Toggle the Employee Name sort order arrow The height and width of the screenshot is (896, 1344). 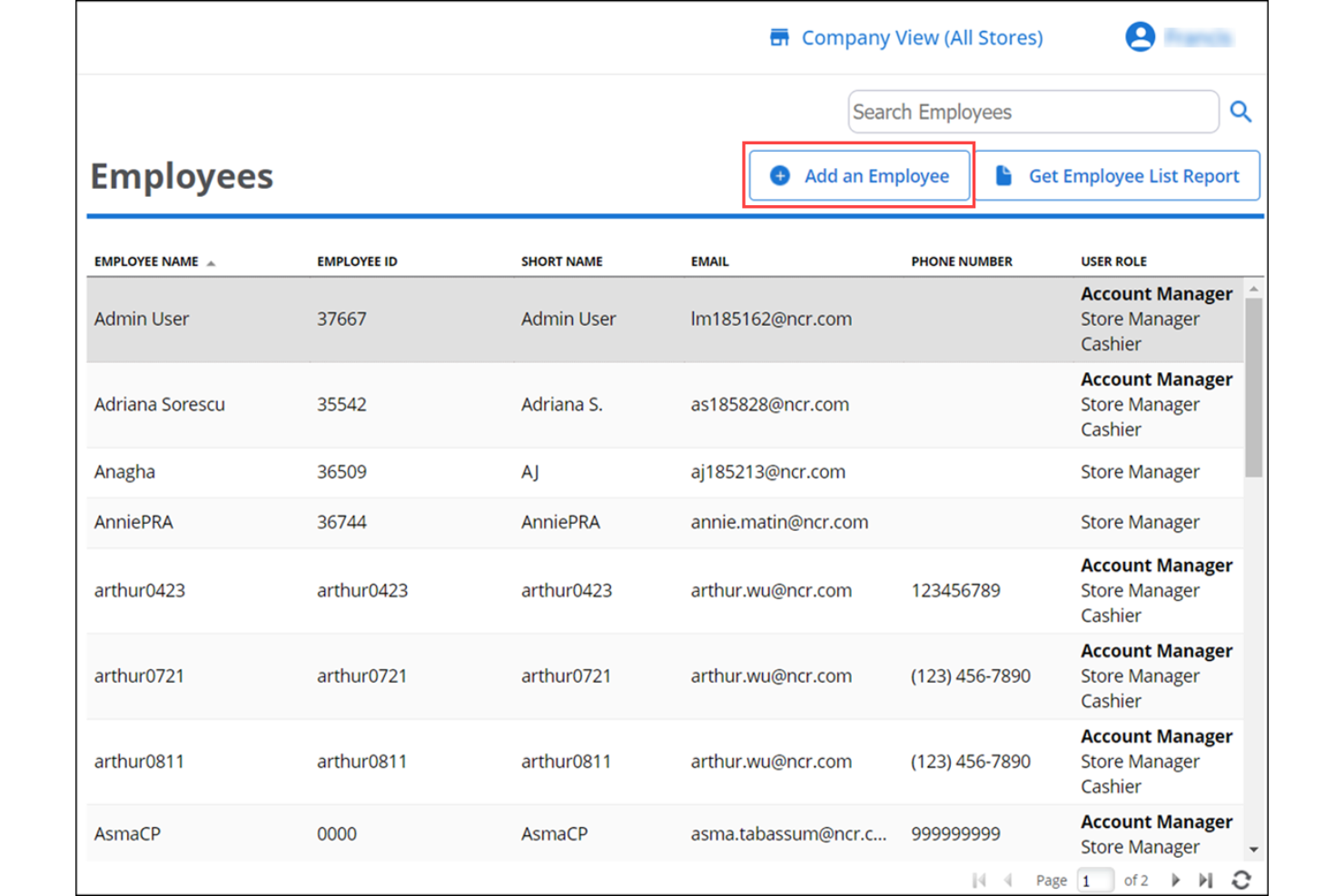point(212,261)
